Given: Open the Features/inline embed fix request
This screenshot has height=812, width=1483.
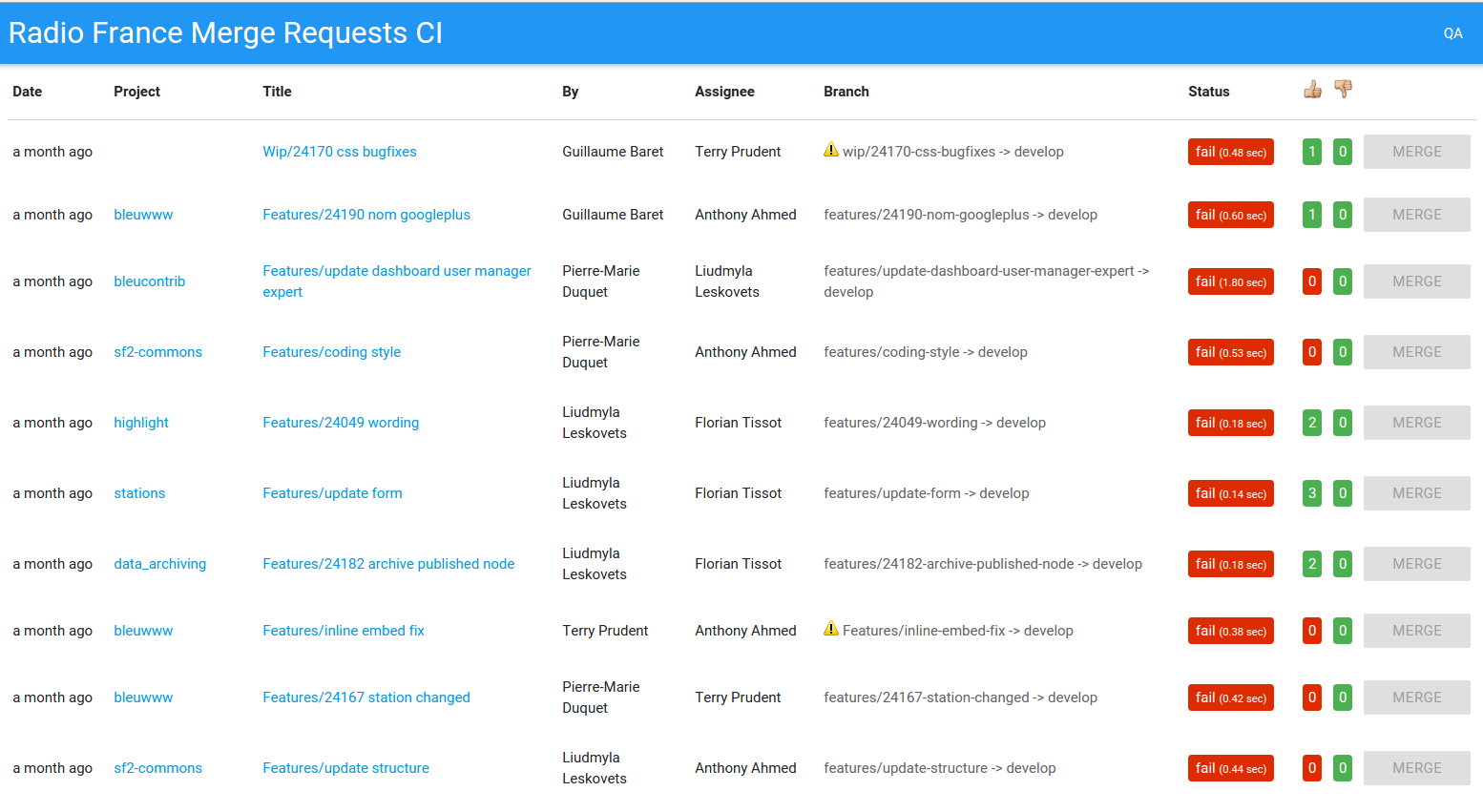Looking at the screenshot, I should [x=344, y=631].
